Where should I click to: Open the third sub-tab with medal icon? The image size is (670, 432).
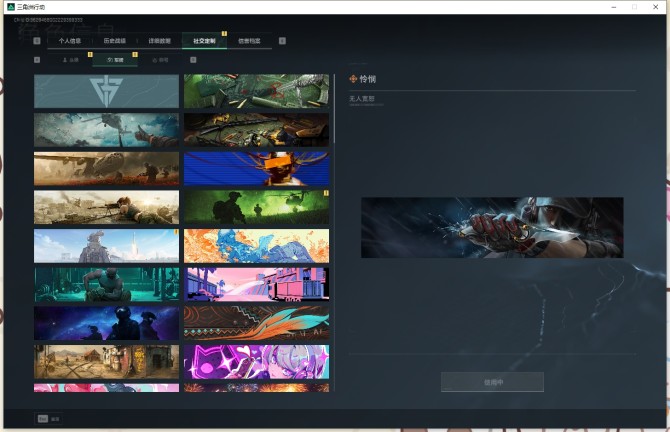click(x=160, y=60)
